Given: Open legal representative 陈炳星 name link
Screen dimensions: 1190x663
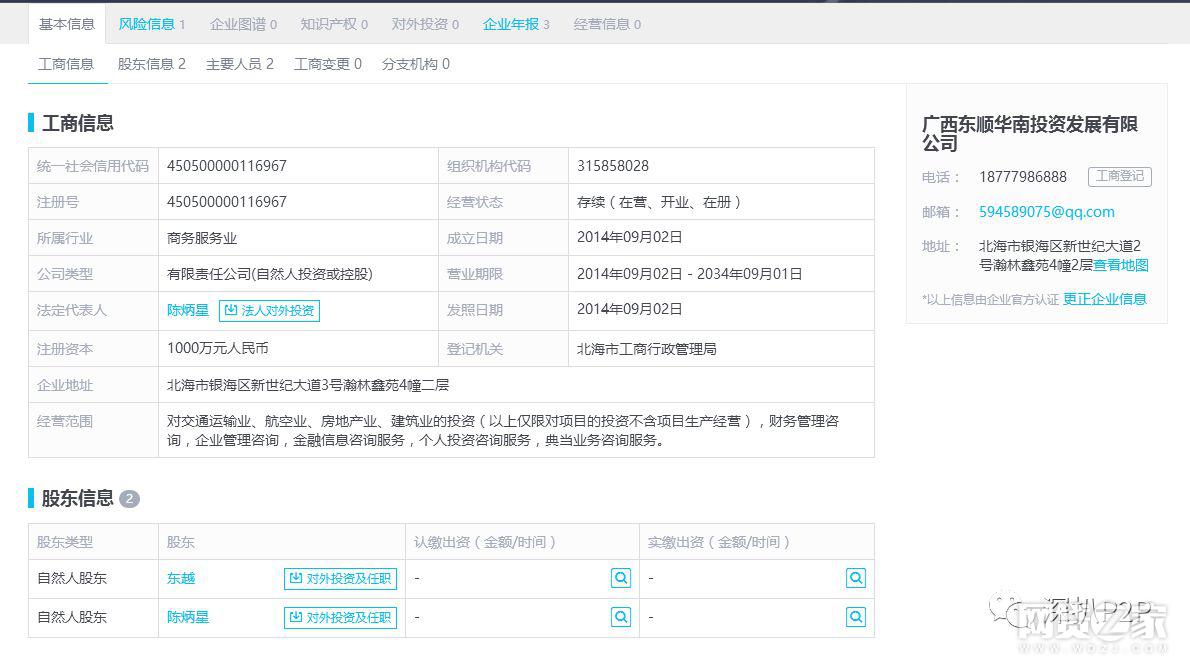Looking at the screenshot, I should (188, 310).
